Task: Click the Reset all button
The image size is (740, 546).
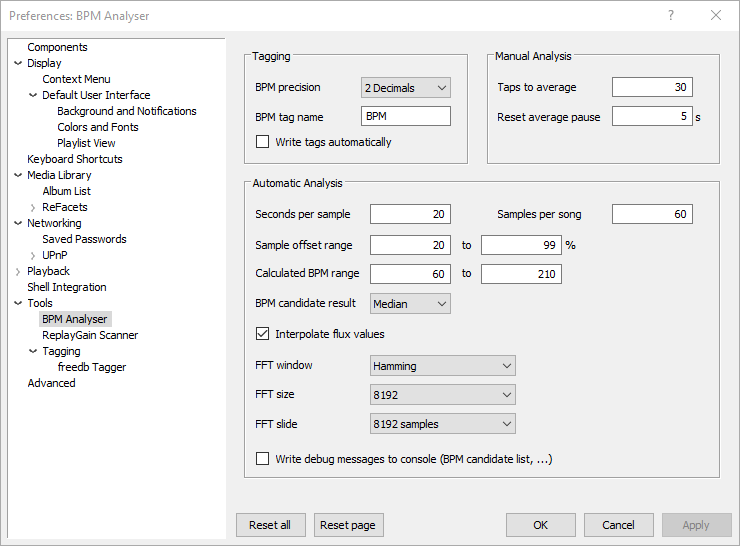Action: point(270,525)
